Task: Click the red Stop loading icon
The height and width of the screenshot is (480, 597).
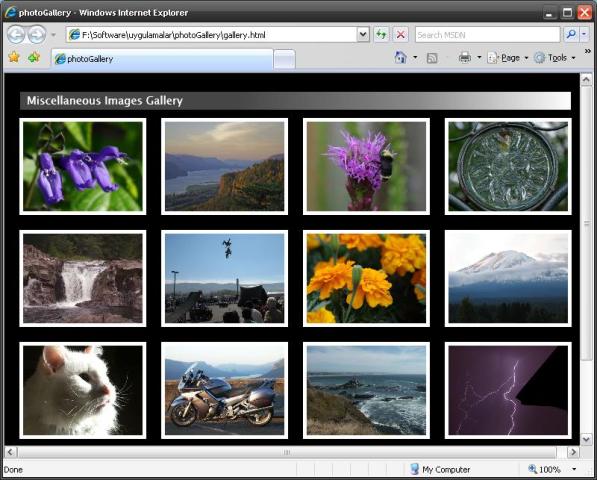Action: (x=401, y=35)
